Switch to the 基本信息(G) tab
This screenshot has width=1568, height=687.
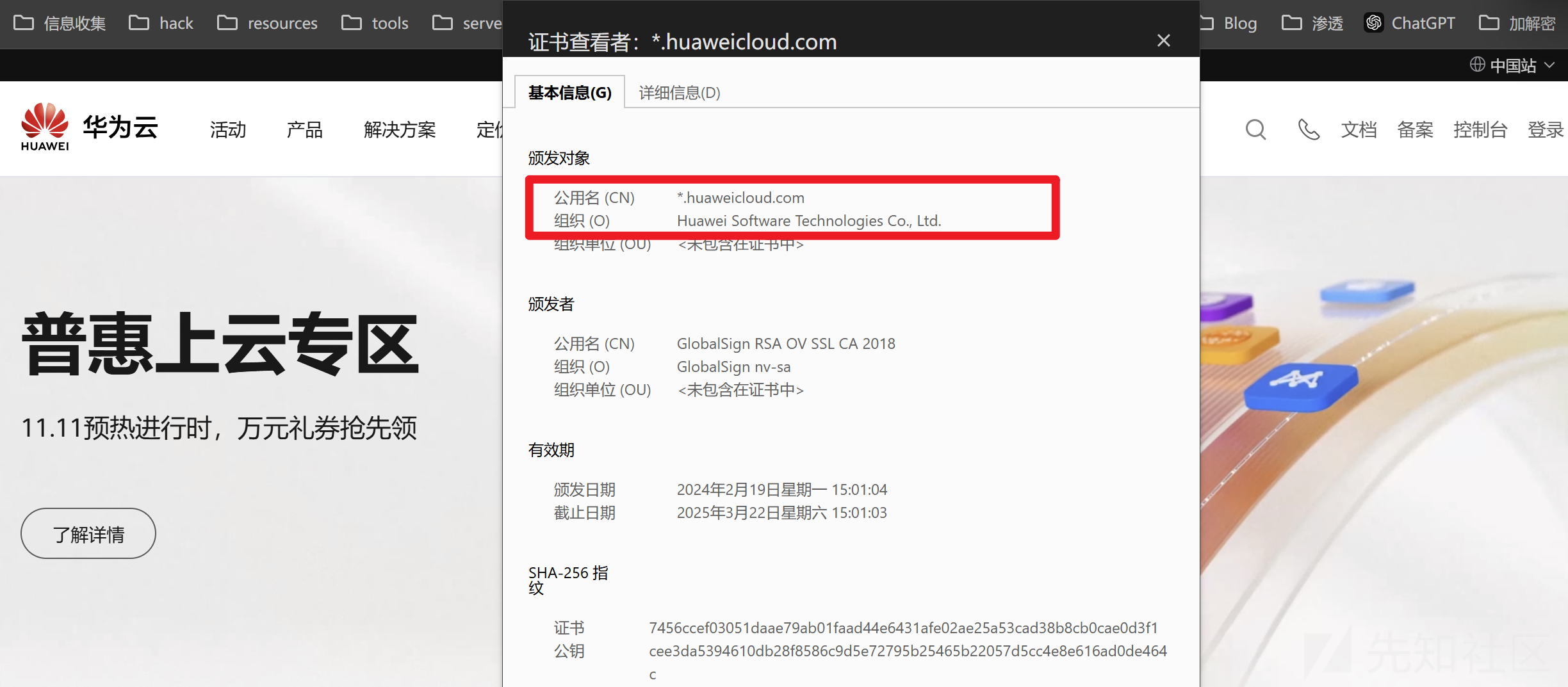[570, 93]
